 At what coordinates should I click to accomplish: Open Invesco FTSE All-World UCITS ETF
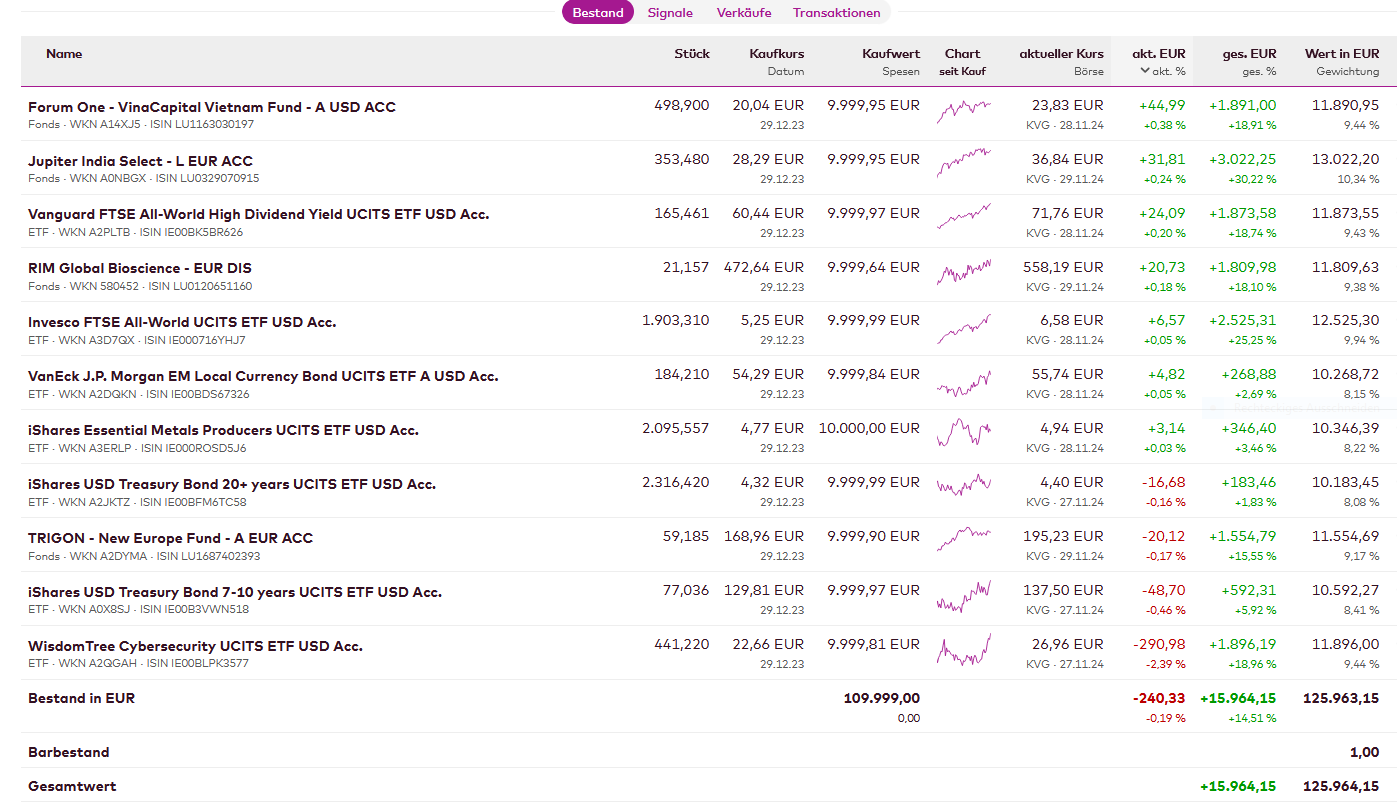[182, 322]
